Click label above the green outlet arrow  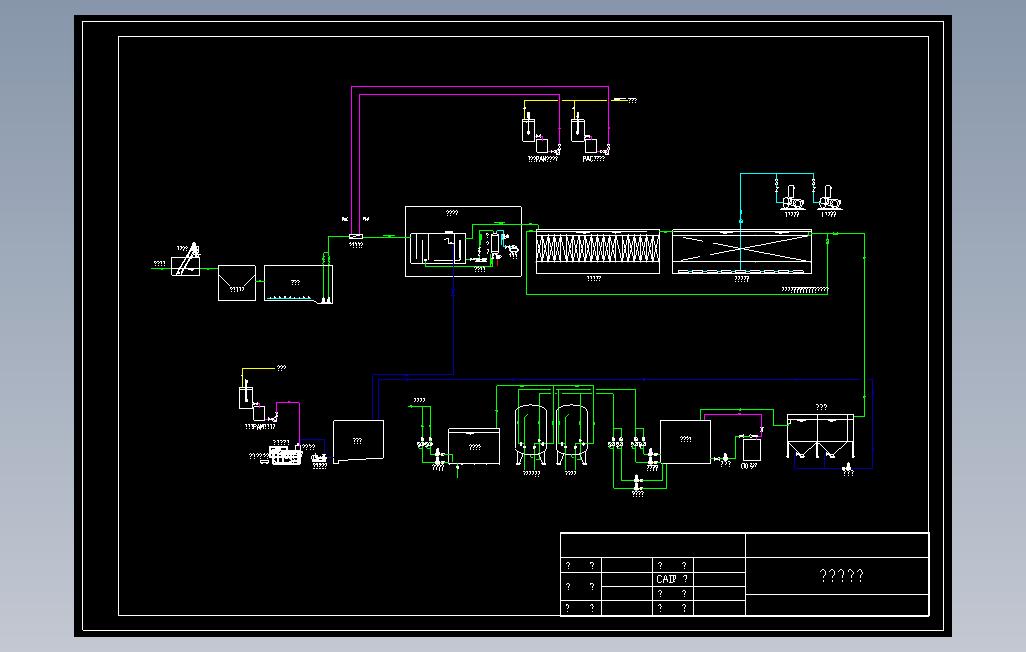pos(419,400)
